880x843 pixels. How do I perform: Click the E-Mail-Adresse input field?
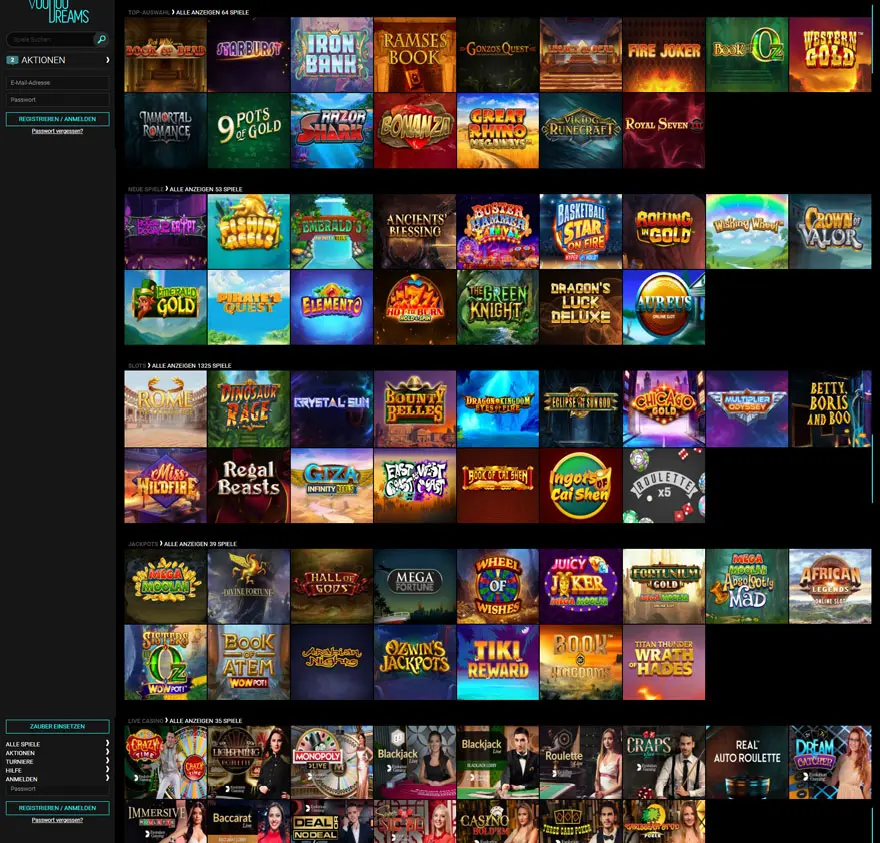tap(57, 83)
